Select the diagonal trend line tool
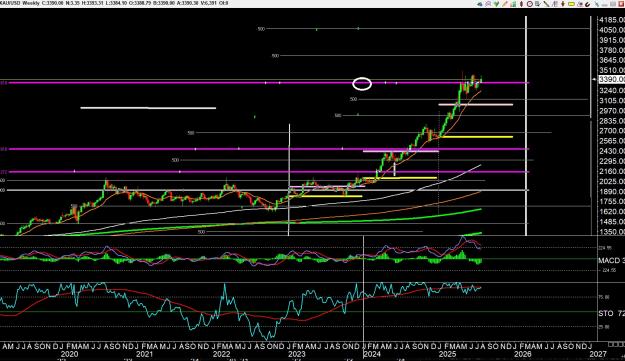625x361 pixels. point(546,4)
